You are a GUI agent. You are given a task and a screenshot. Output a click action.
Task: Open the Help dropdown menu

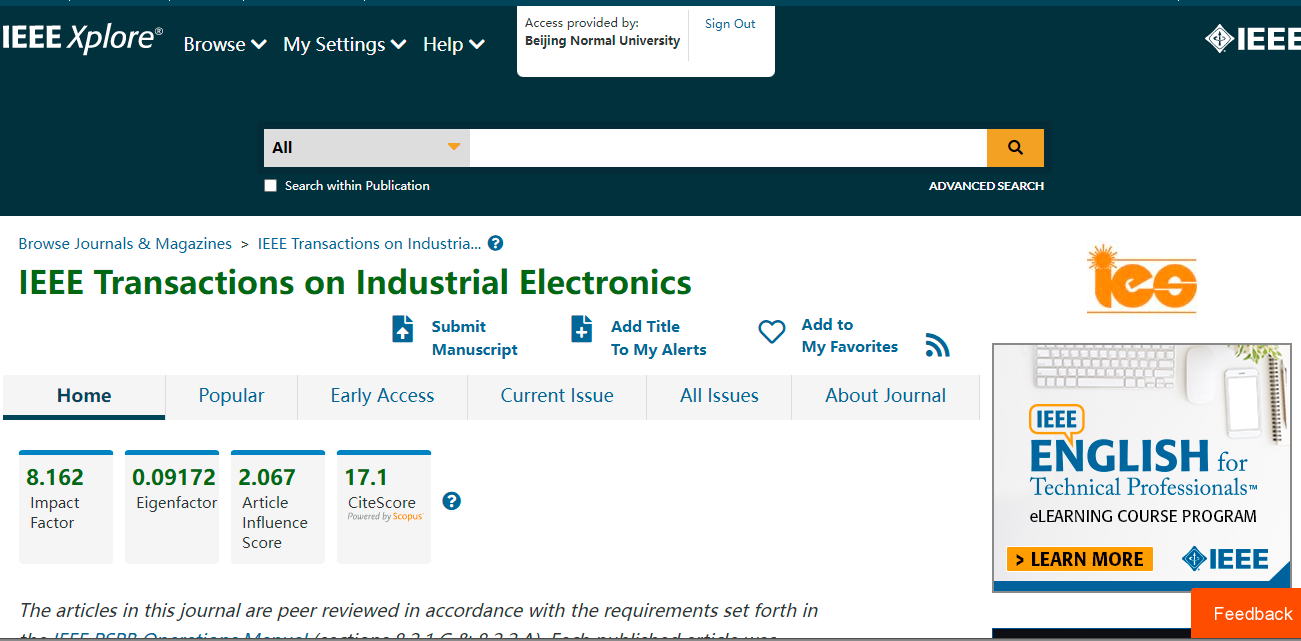453,45
